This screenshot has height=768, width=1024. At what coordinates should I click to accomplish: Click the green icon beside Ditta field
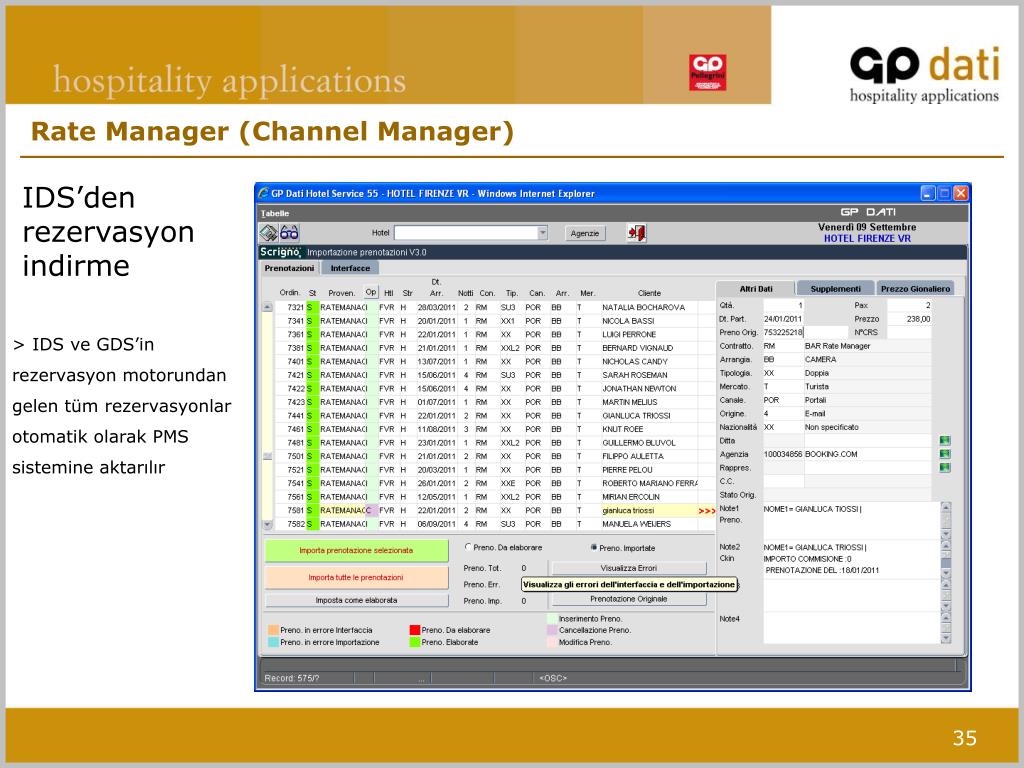[x=944, y=440]
